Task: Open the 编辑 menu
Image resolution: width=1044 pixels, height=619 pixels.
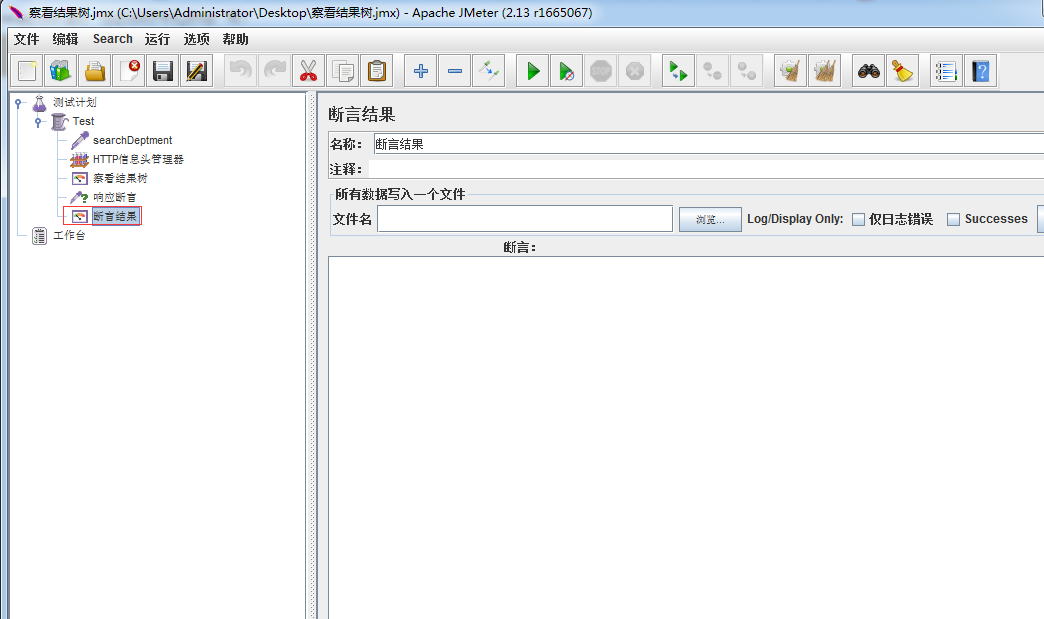Action: point(65,39)
